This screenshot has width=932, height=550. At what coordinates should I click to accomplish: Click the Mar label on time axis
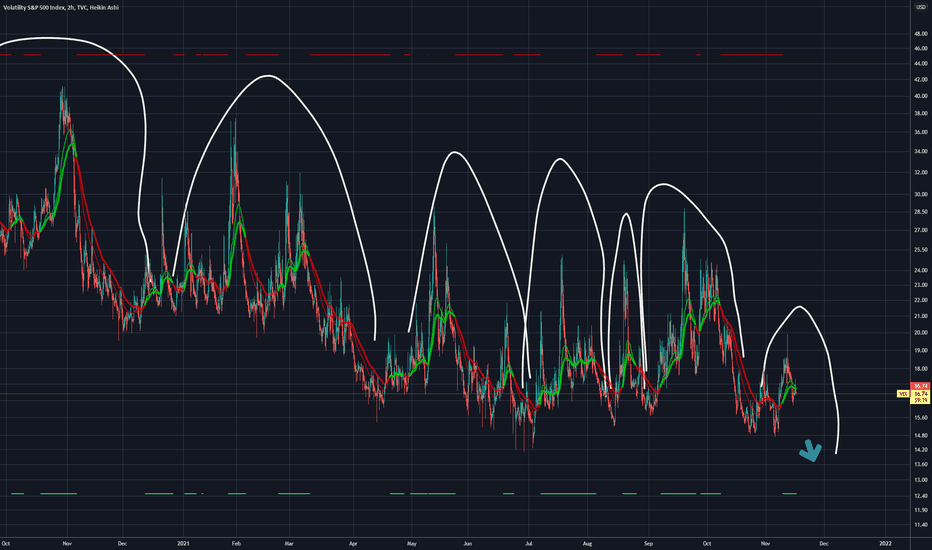tap(289, 543)
